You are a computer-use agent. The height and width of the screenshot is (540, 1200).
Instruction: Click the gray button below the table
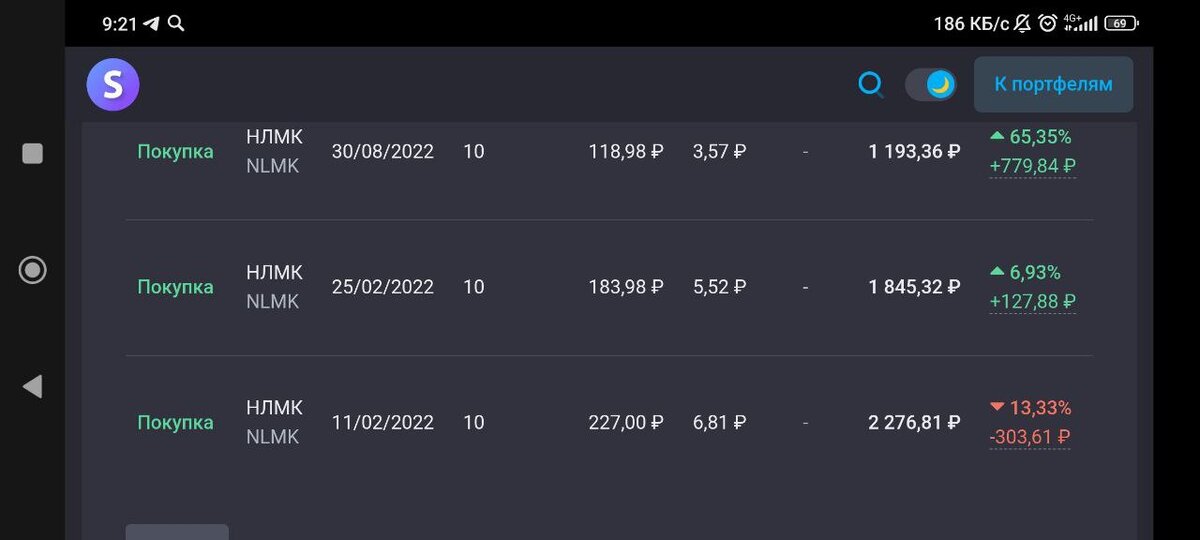(177, 532)
